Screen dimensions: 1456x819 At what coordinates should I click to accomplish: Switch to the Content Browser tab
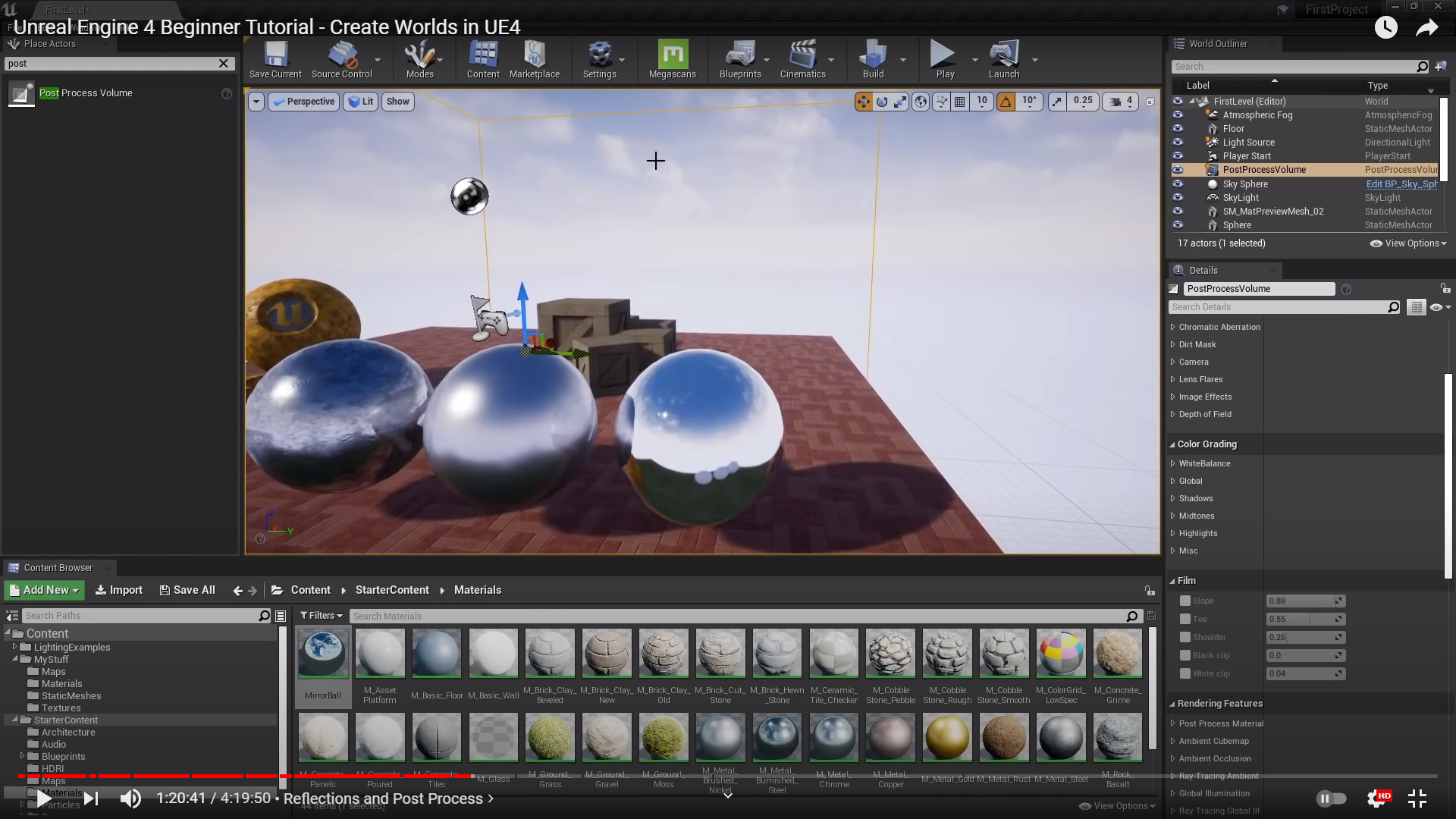pos(58,567)
